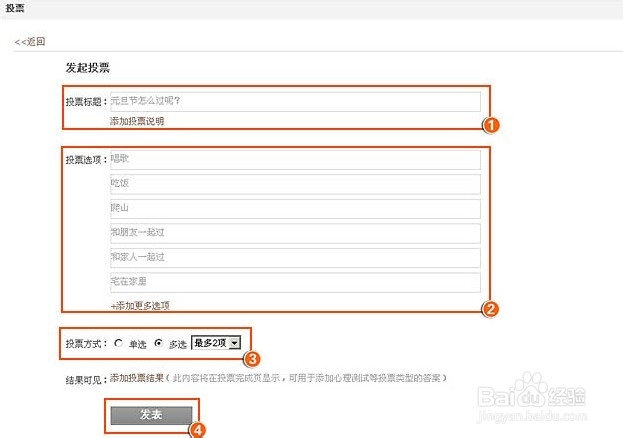
Task: Go back via the <<返回 link
Action: 30,41
